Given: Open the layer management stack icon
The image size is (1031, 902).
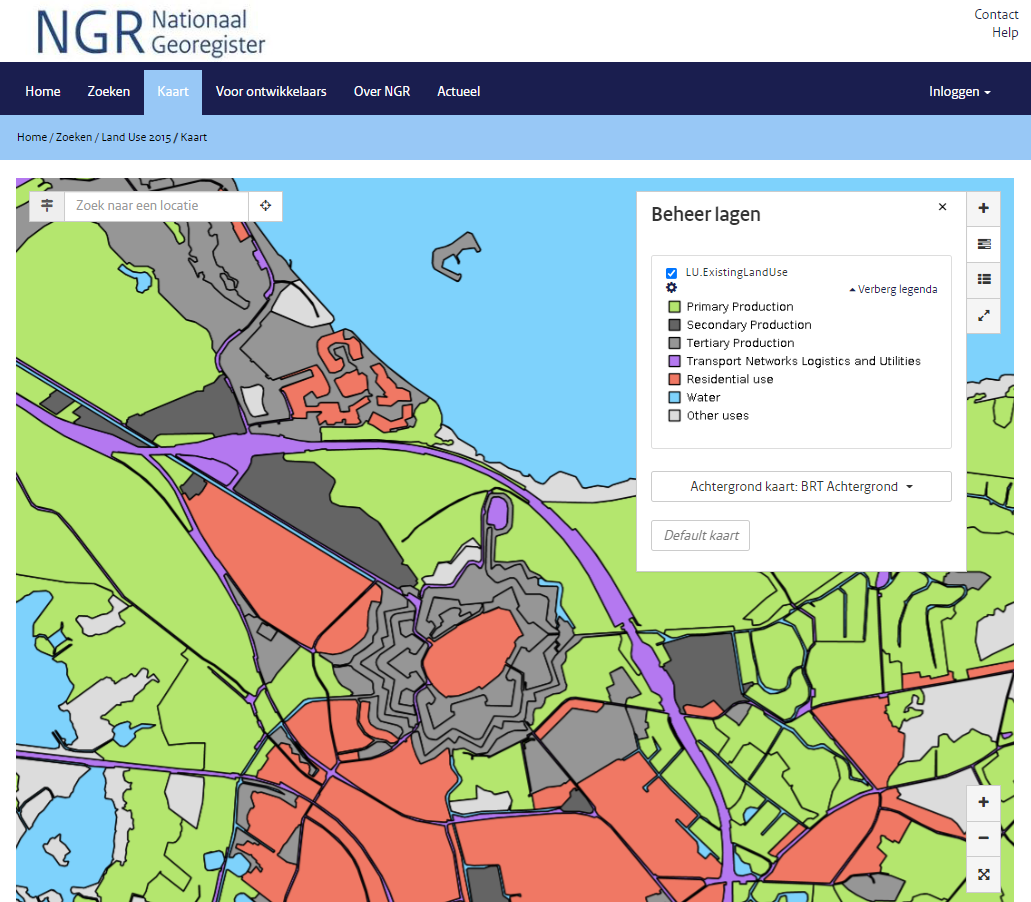Looking at the screenshot, I should 983,244.
